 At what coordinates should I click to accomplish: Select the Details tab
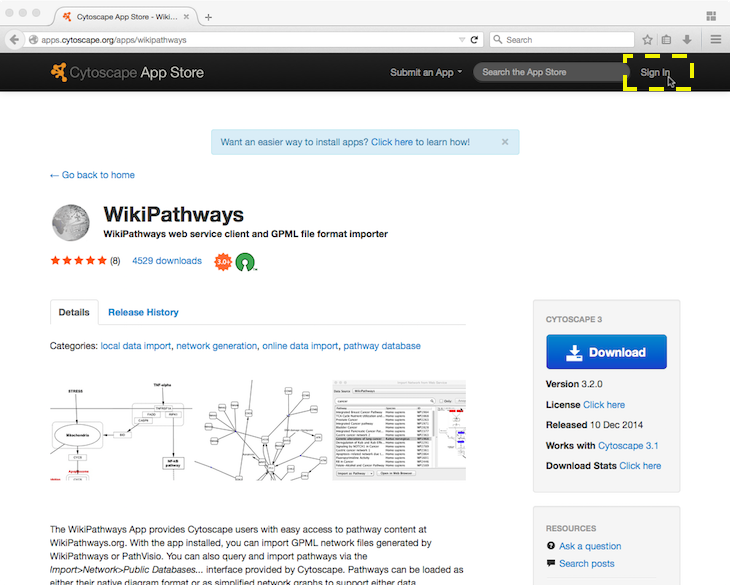(74, 312)
